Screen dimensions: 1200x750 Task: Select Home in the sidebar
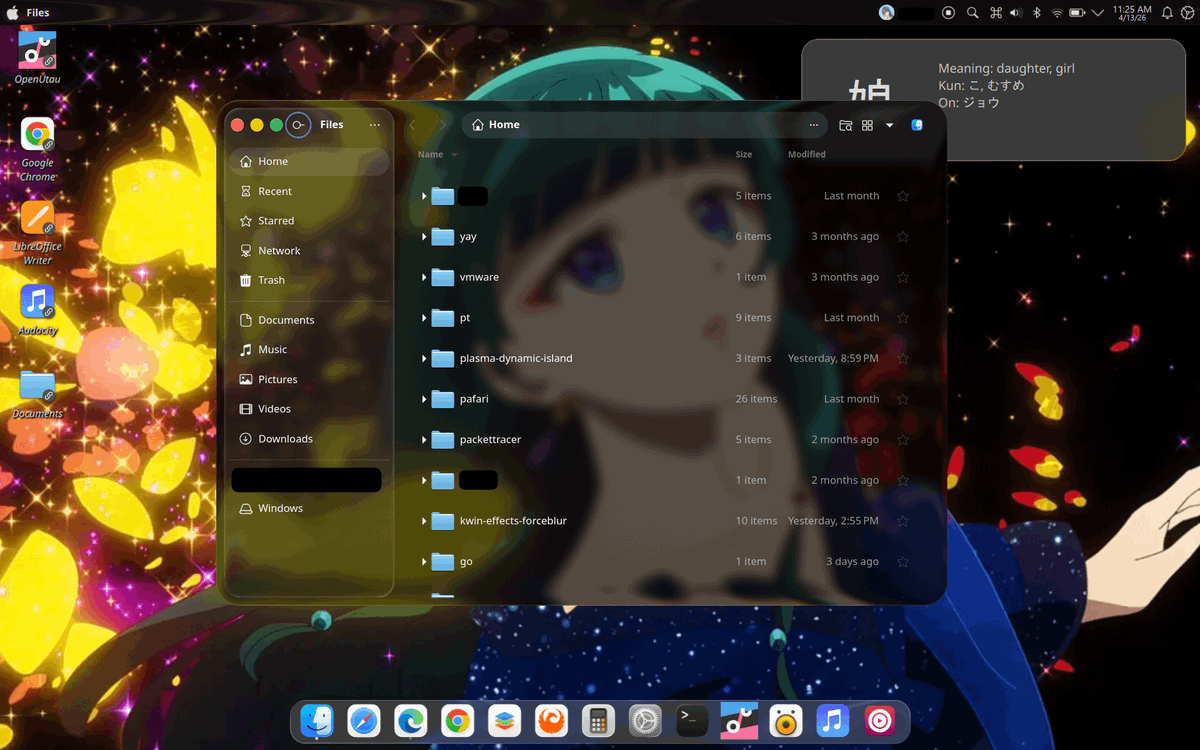(x=309, y=161)
